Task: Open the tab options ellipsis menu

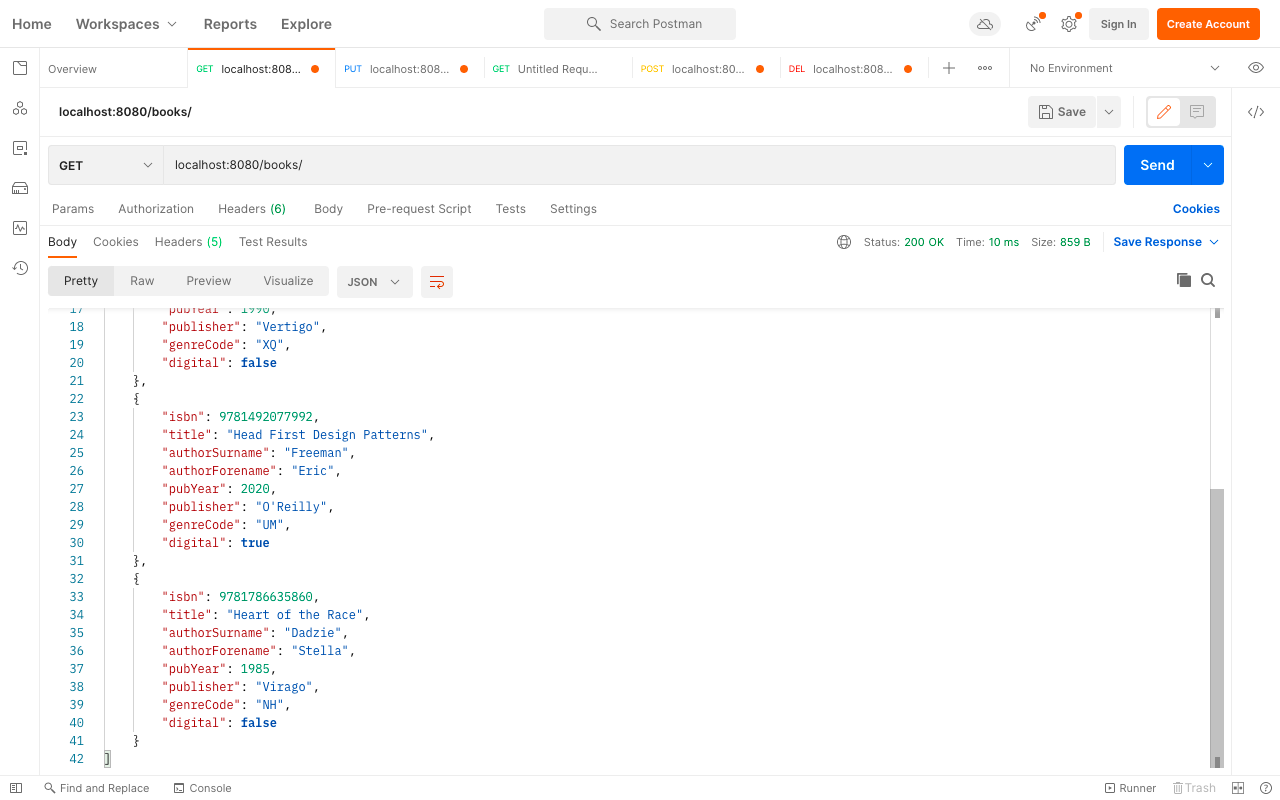Action: click(x=985, y=68)
